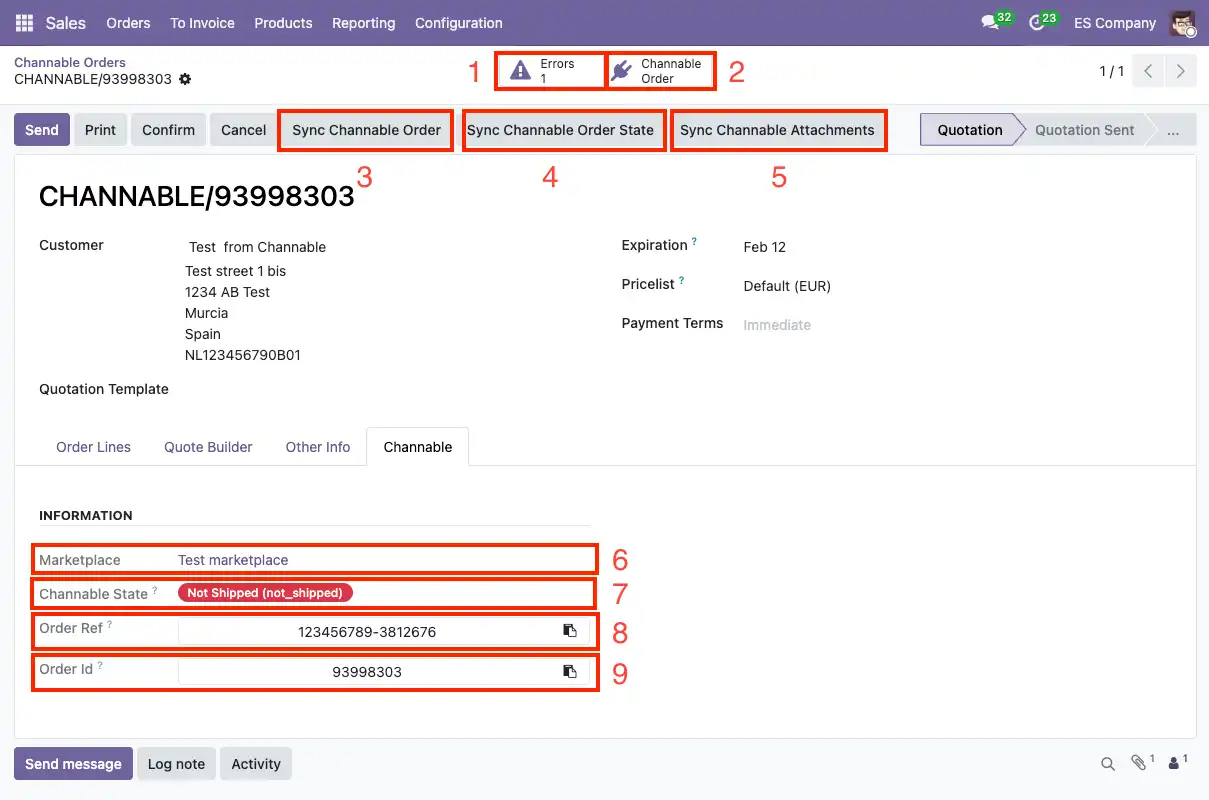This screenshot has width=1209, height=800.
Task: Open attachments via the paperclip icon
Action: coord(1140,763)
